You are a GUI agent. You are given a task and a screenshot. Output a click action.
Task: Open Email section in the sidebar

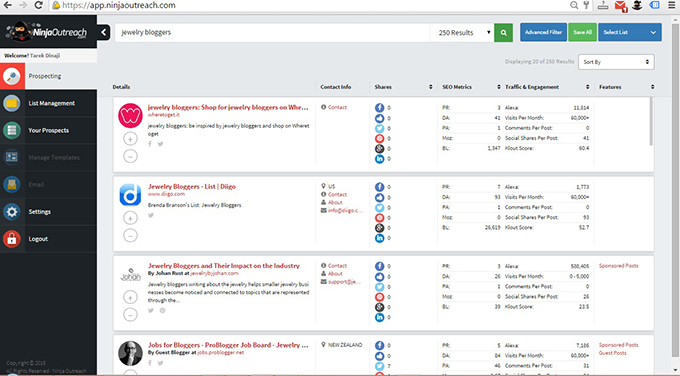tap(49, 184)
